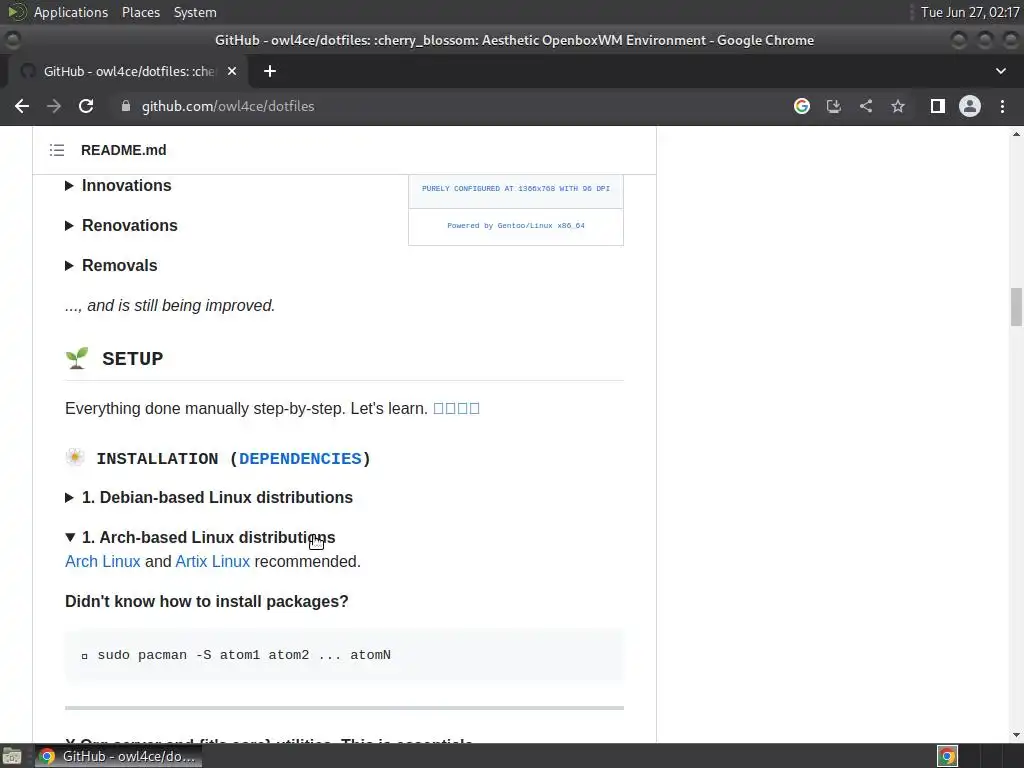
Task: Open the Arch Linux link
Action: click(x=103, y=562)
